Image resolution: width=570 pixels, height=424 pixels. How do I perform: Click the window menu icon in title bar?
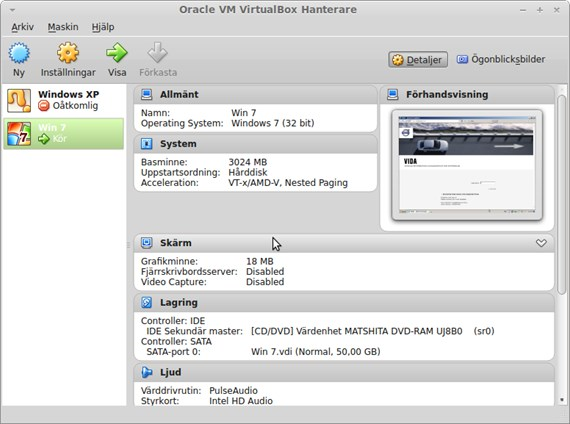(x=12, y=10)
